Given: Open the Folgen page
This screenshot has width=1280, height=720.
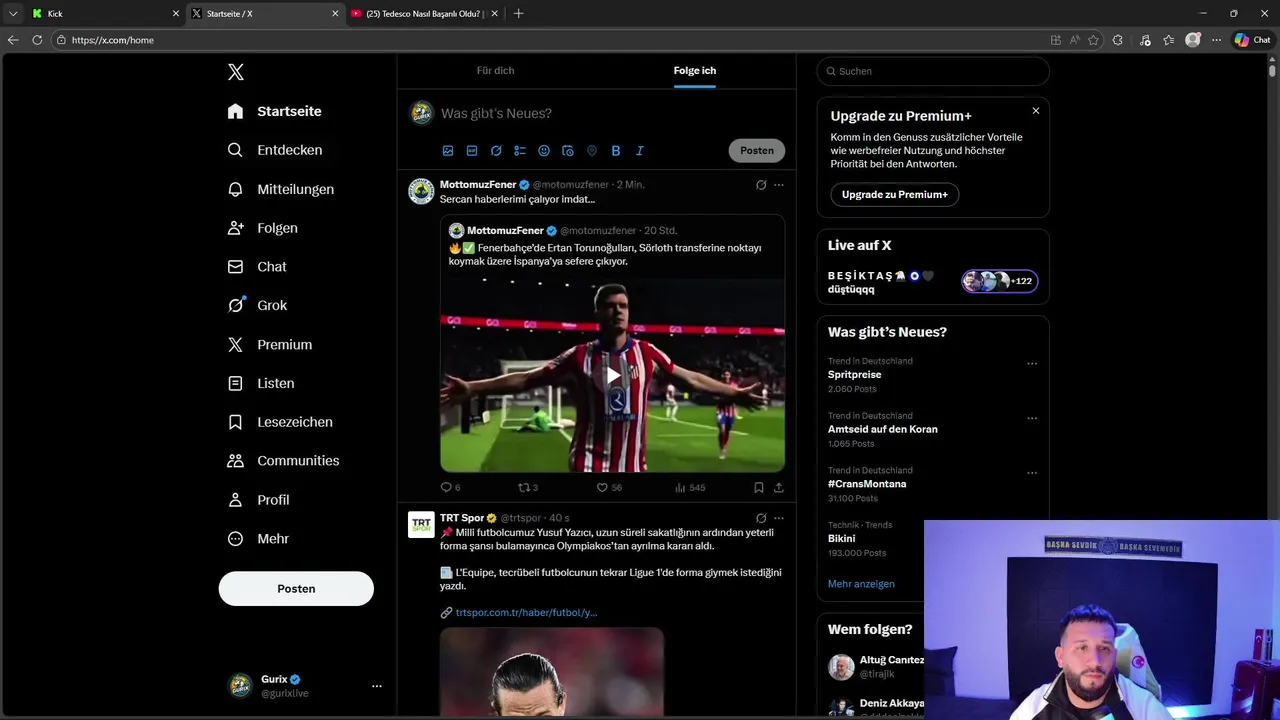Looking at the screenshot, I should coord(262,228).
